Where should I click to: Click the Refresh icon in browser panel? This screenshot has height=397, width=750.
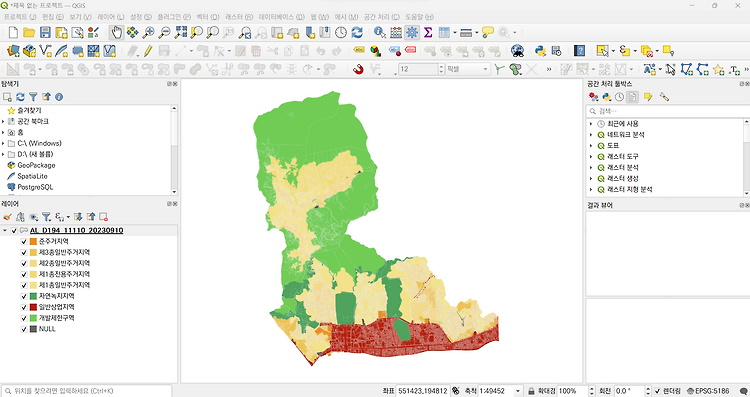click(x=20, y=97)
